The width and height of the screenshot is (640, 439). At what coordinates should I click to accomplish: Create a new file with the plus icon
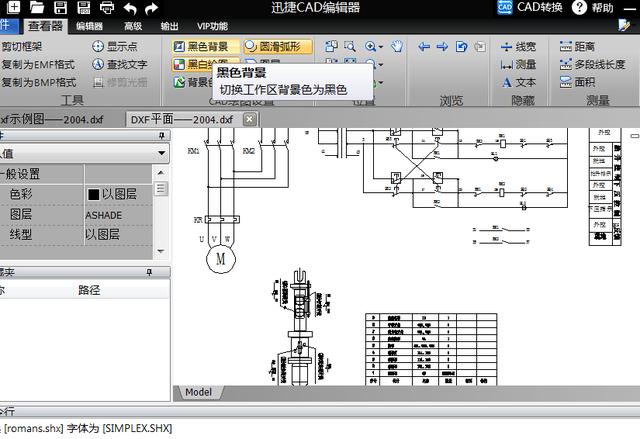click(x=13, y=7)
